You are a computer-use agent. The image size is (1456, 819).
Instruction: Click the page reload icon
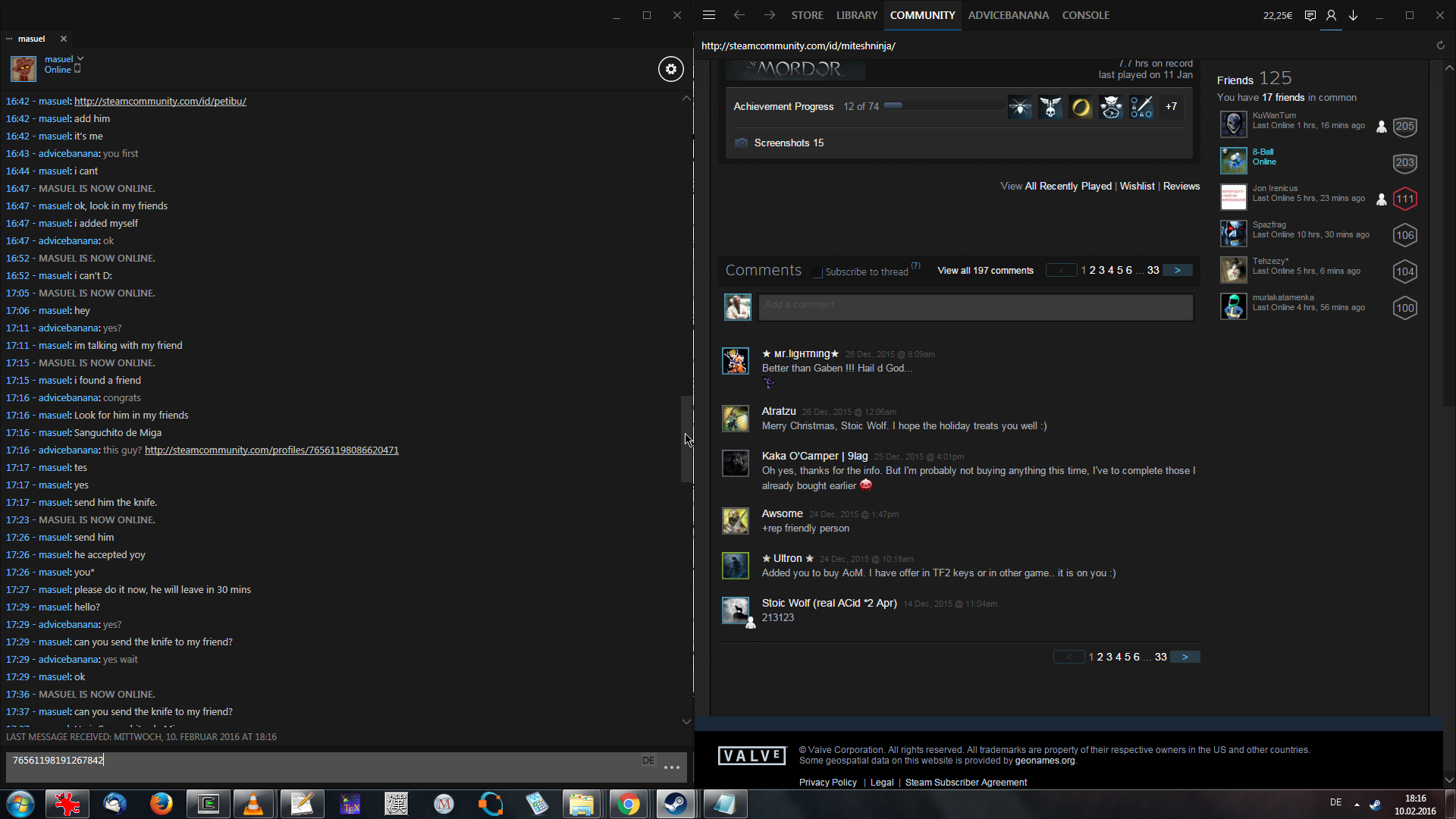pos(1440,45)
